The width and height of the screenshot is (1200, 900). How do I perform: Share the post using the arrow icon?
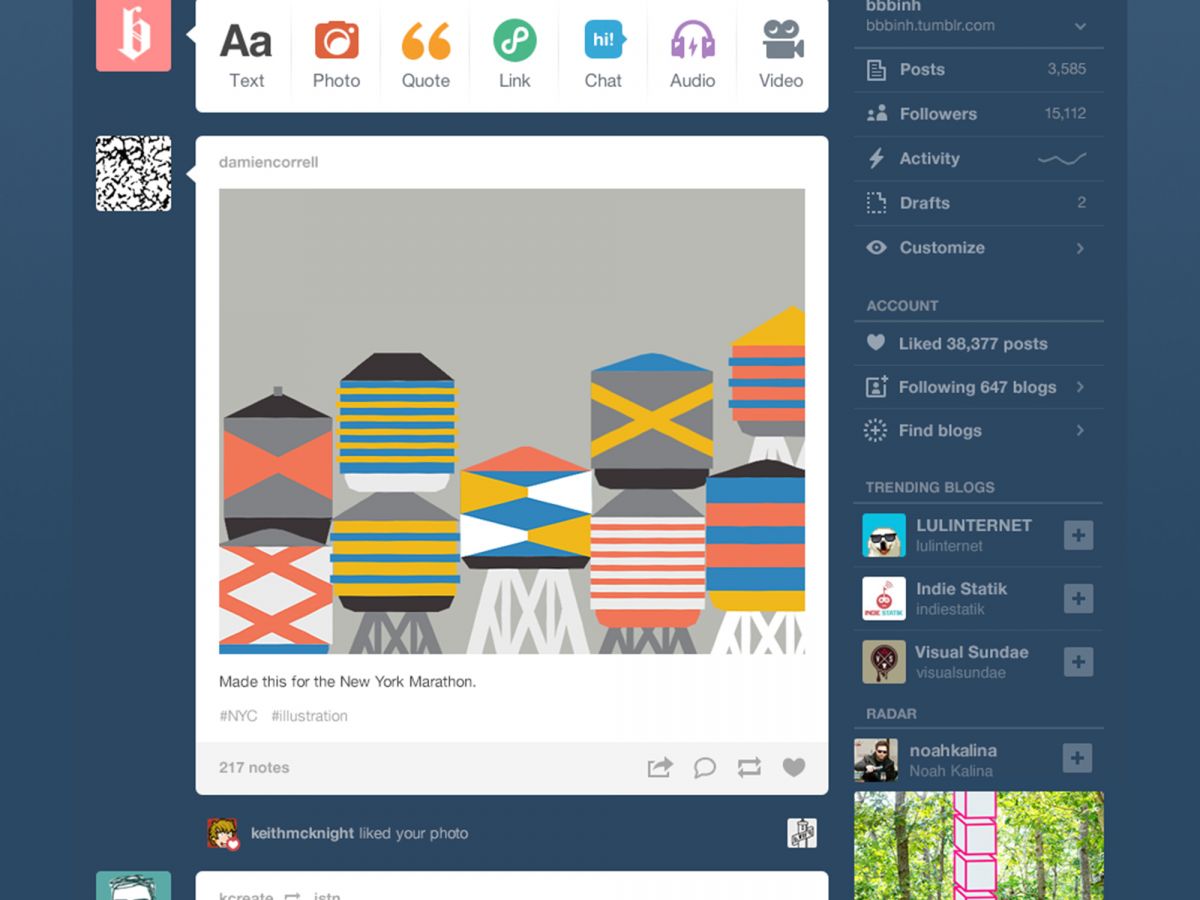(x=660, y=767)
